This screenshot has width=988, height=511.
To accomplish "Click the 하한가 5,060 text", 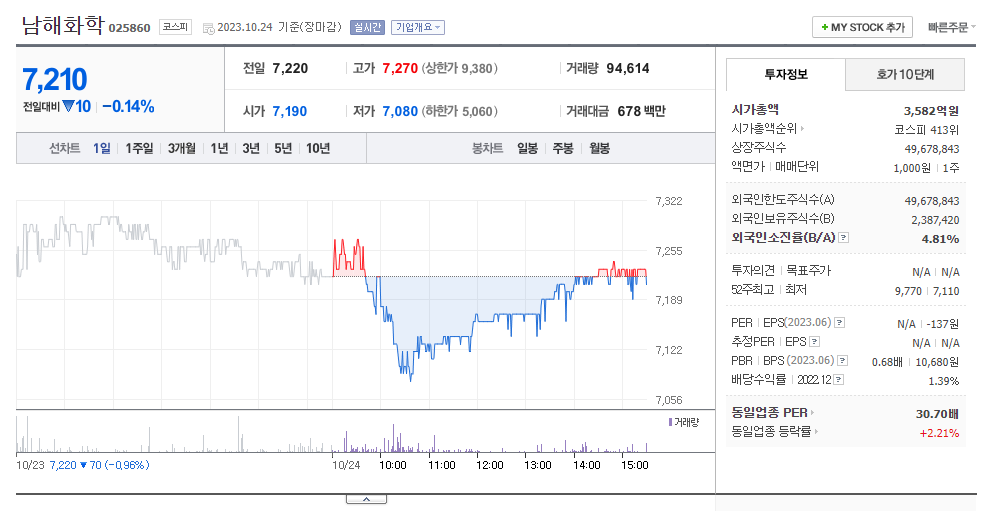I will tap(460, 111).
